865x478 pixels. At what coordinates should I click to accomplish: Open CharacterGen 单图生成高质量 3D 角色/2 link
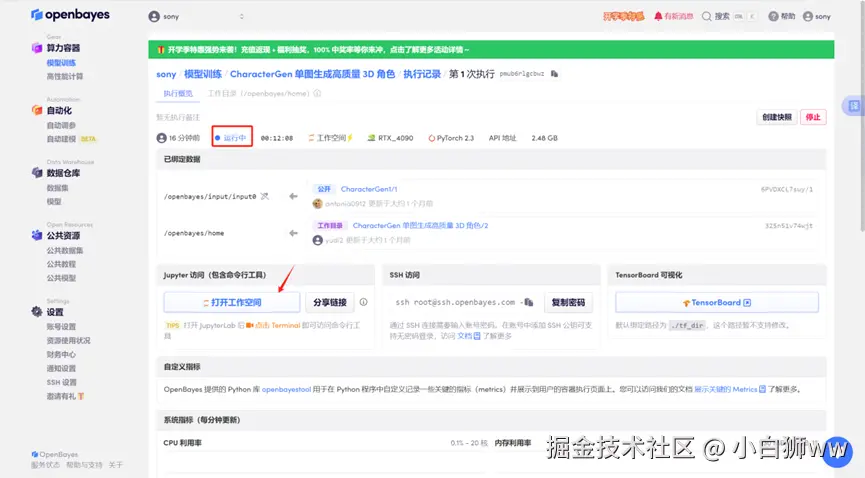[420, 226]
